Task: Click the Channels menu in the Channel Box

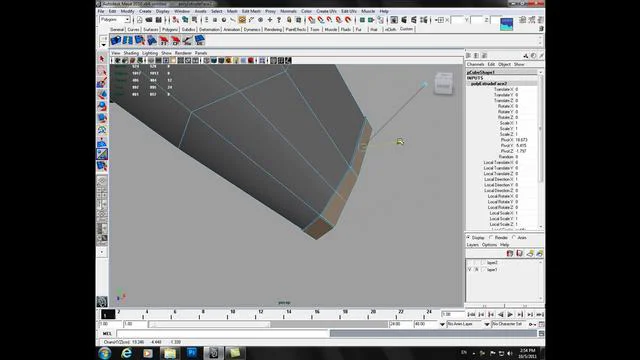Action: (475, 64)
